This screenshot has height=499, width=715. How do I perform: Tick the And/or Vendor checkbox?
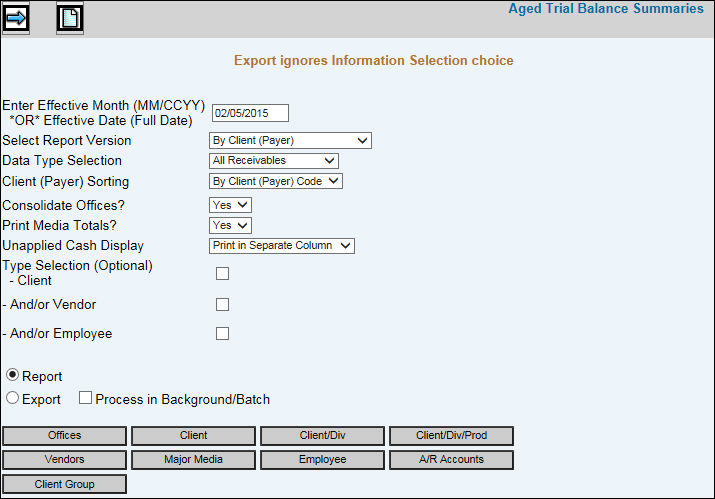click(x=223, y=304)
